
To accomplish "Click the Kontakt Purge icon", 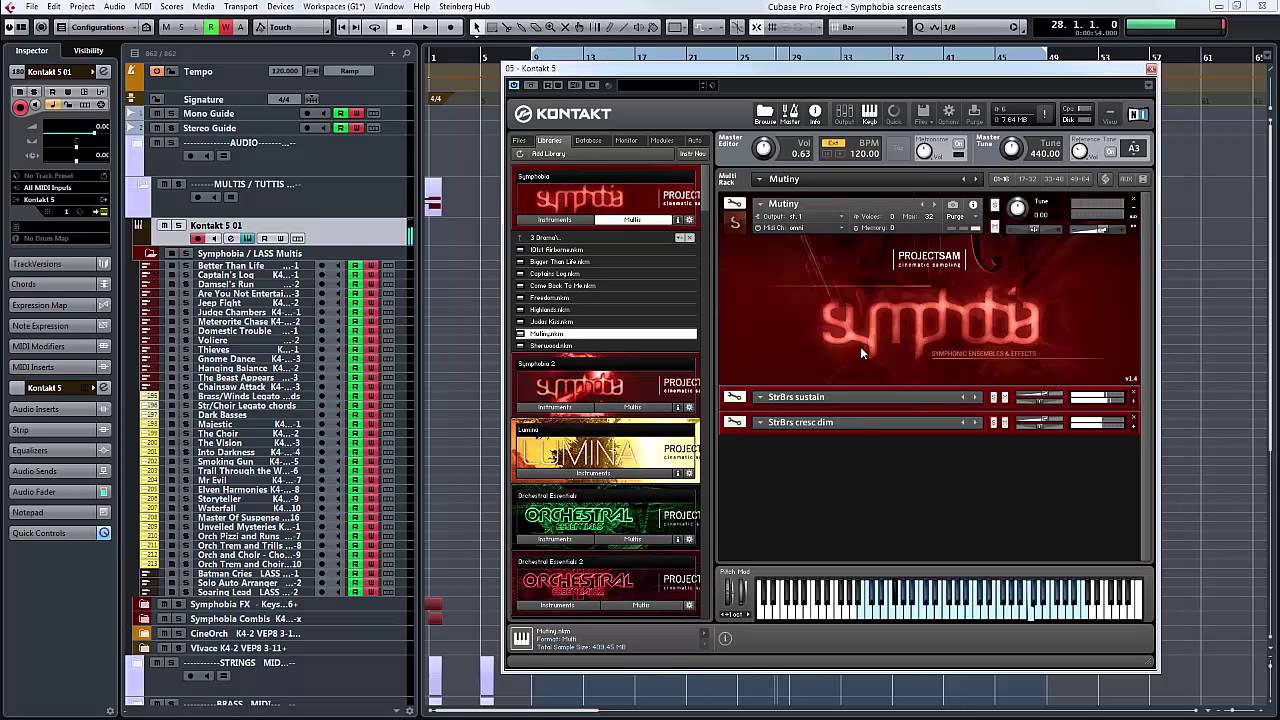I will (x=974, y=114).
